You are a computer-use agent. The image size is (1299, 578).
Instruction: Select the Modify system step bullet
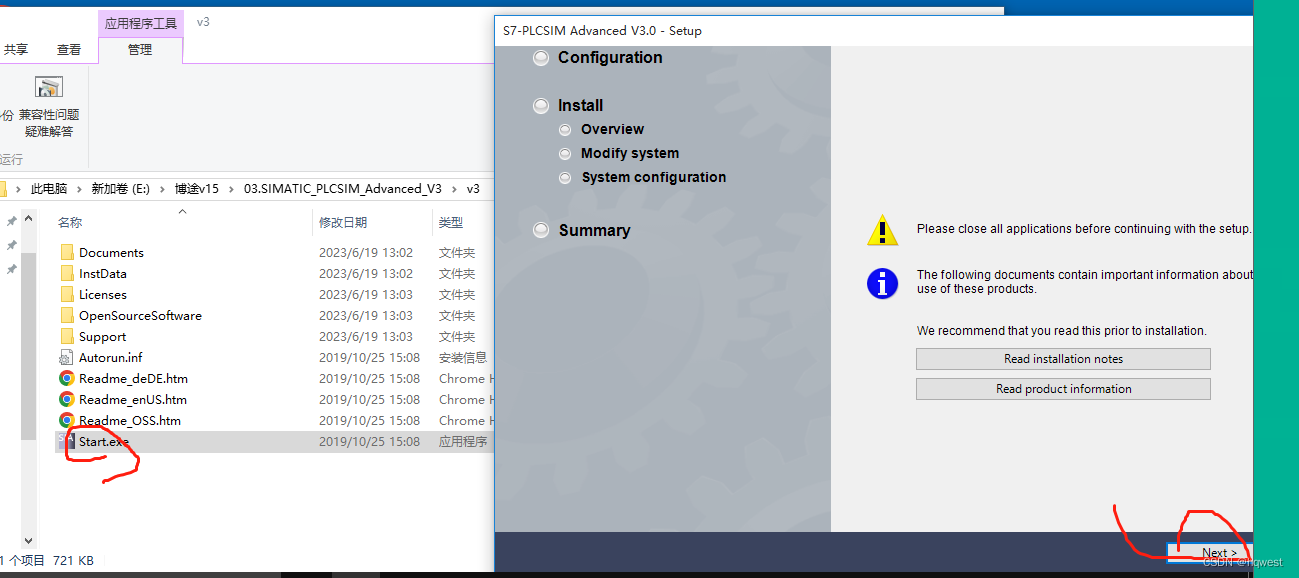point(565,153)
